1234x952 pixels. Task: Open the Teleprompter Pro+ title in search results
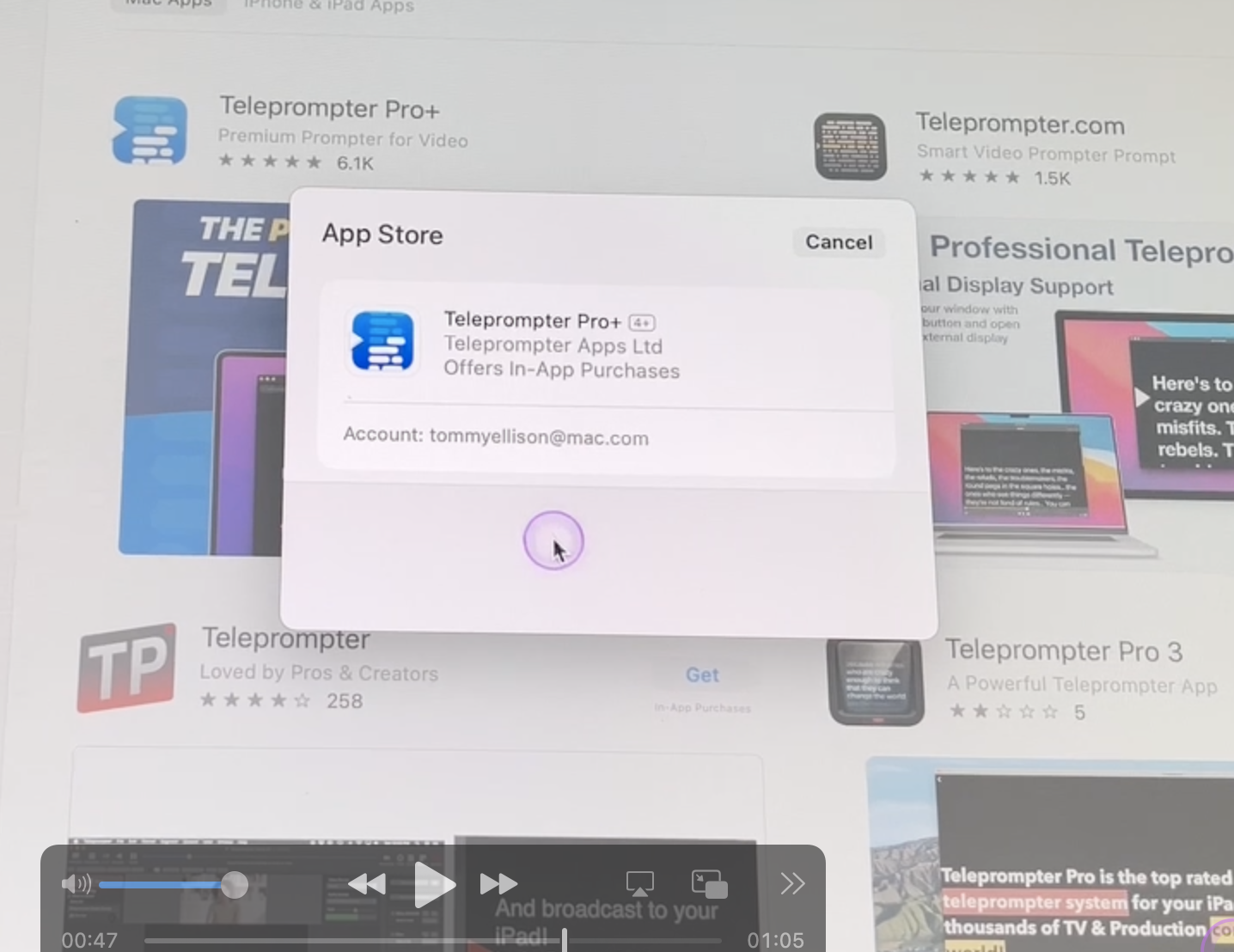pos(330,107)
